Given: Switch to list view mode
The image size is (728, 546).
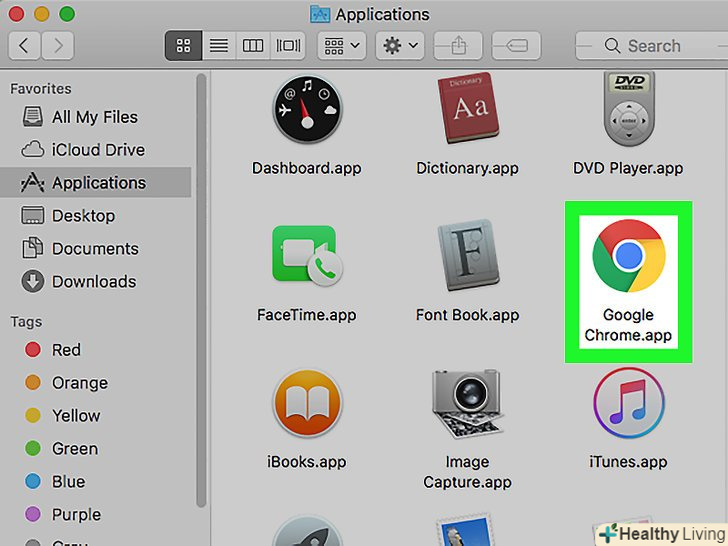Looking at the screenshot, I should point(217,46).
